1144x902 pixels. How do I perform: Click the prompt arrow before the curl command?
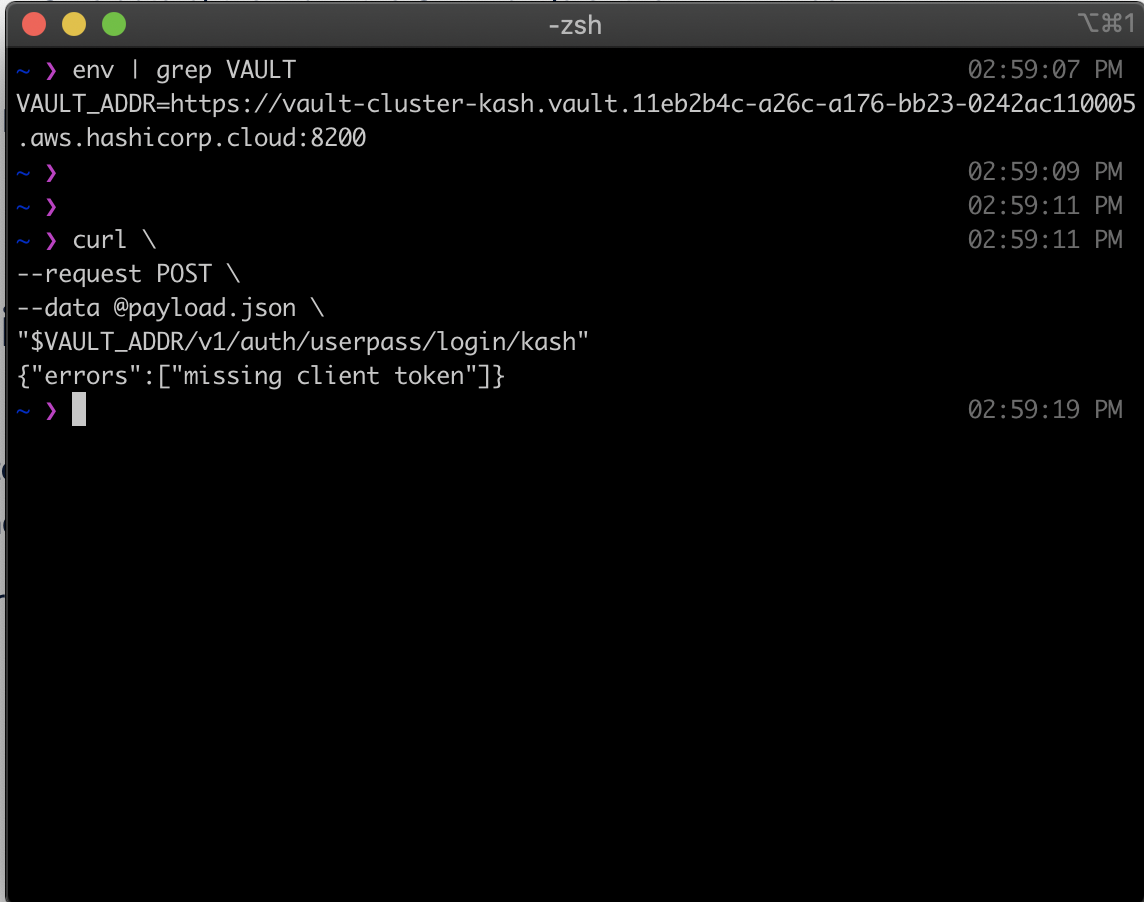(51, 240)
